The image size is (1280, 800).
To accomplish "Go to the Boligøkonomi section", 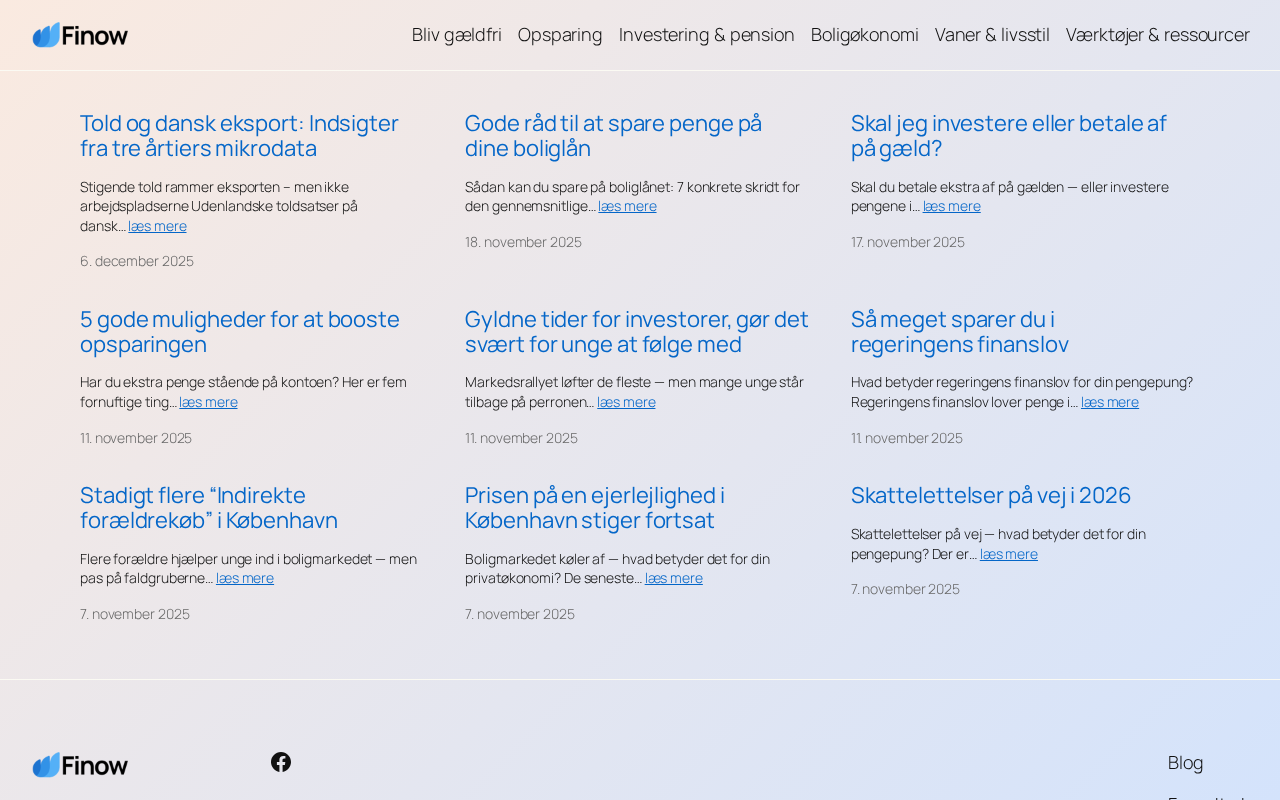I will (864, 35).
